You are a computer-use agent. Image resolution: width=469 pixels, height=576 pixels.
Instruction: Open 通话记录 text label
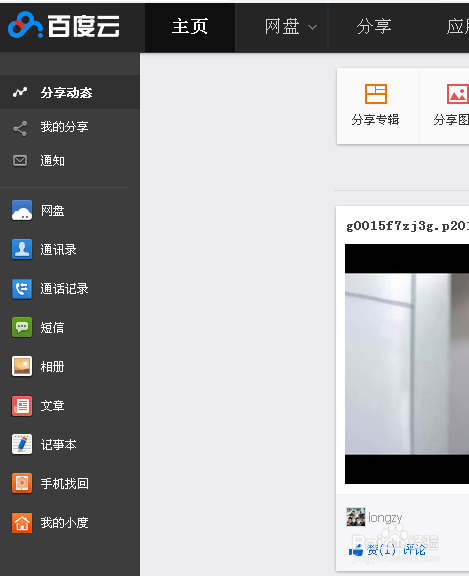pyautogui.click(x=64, y=288)
